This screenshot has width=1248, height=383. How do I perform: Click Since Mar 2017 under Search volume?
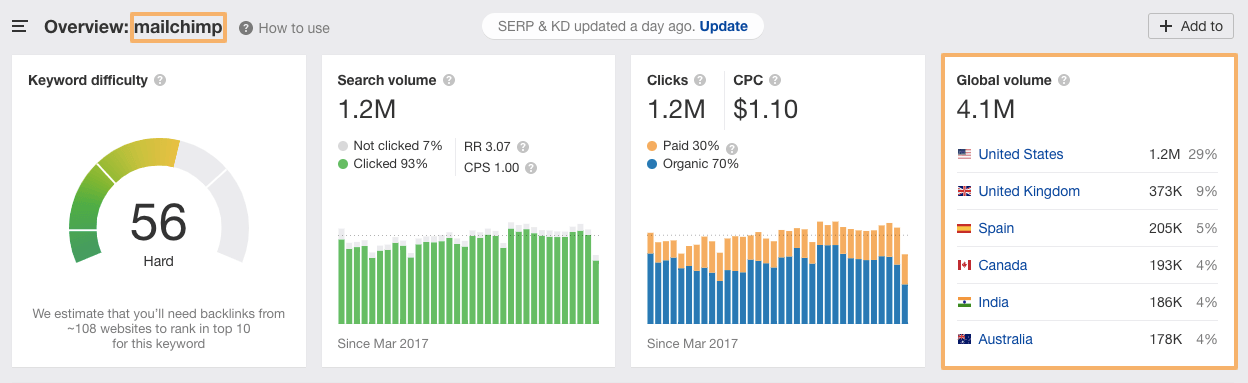pyautogui.click(x=382, y=344)
